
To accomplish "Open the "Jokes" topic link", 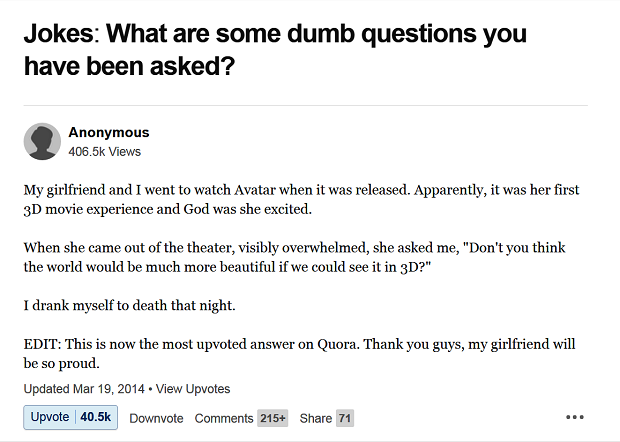I will click(58, 34).
